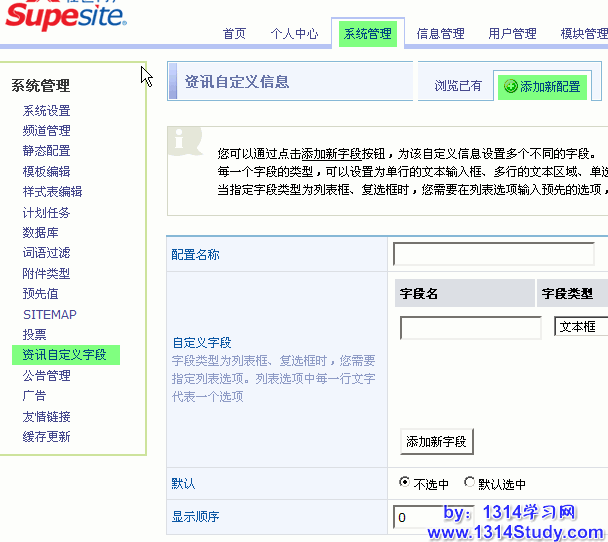Click the SITEMAP sidebar link

(x=50, y=314)
